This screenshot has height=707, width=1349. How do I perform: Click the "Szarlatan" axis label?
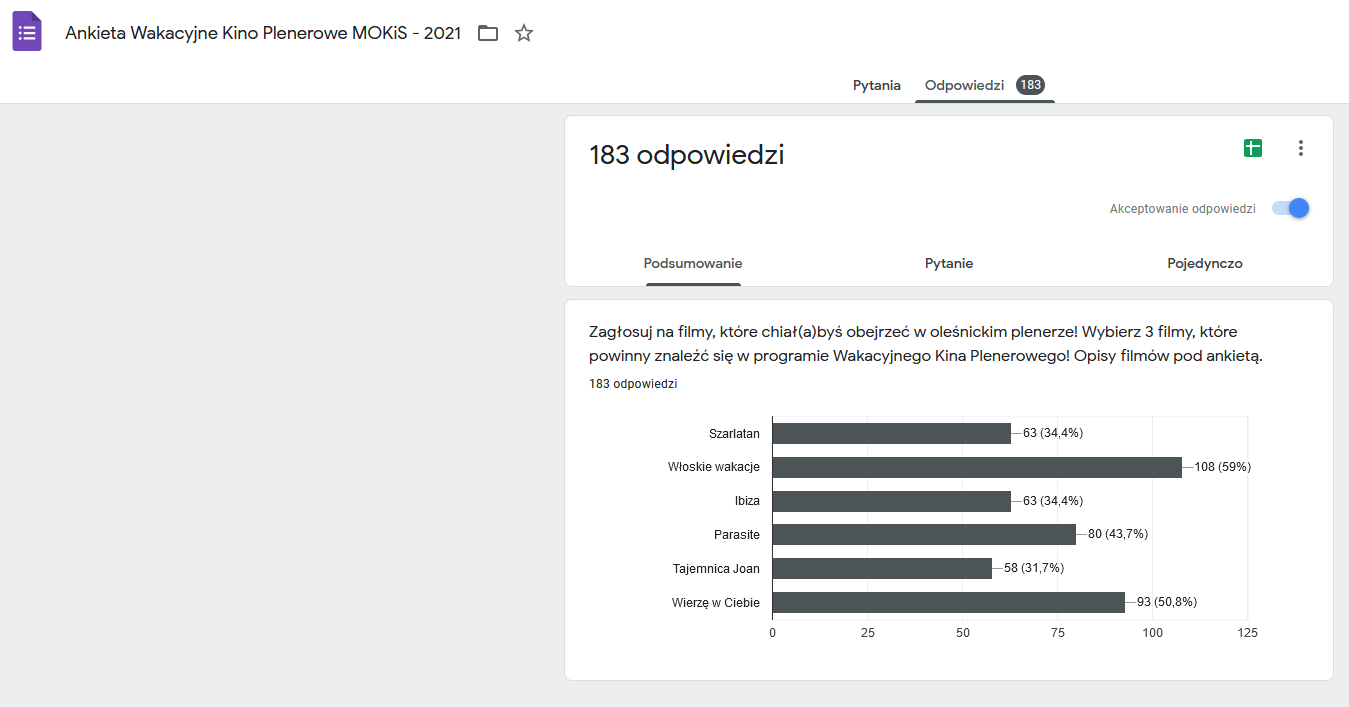(734, 434)
